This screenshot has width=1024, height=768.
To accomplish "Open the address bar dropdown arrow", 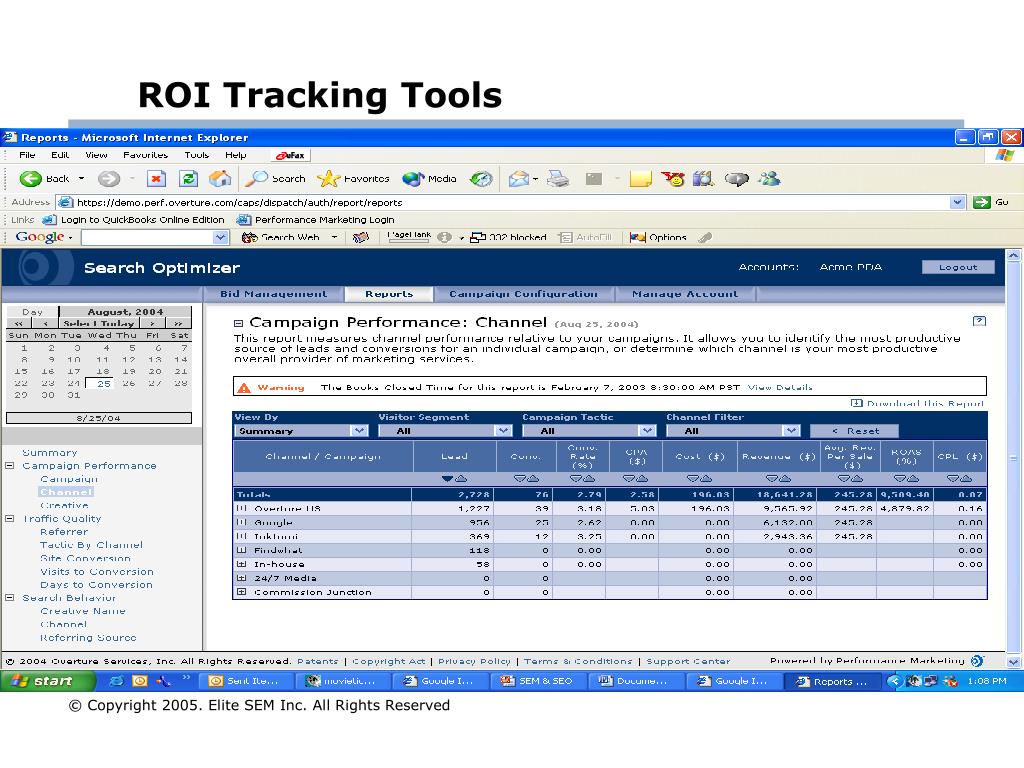I will point(957,202).
